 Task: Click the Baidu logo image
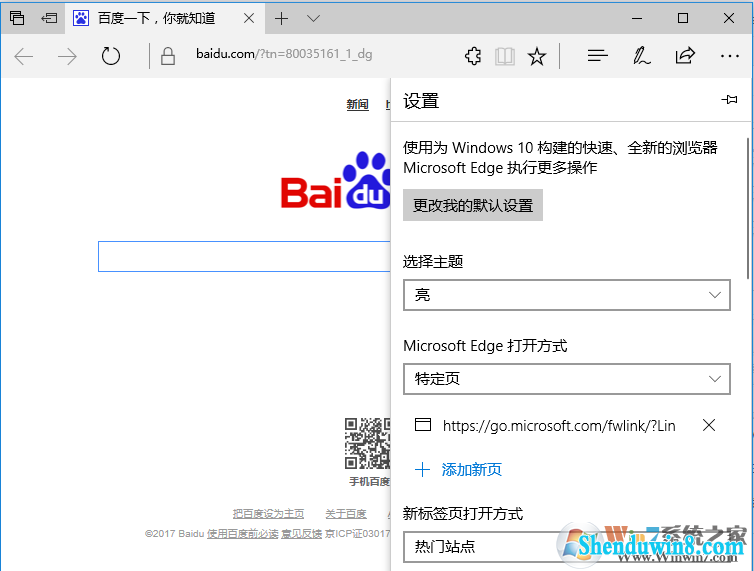point(336,181)
